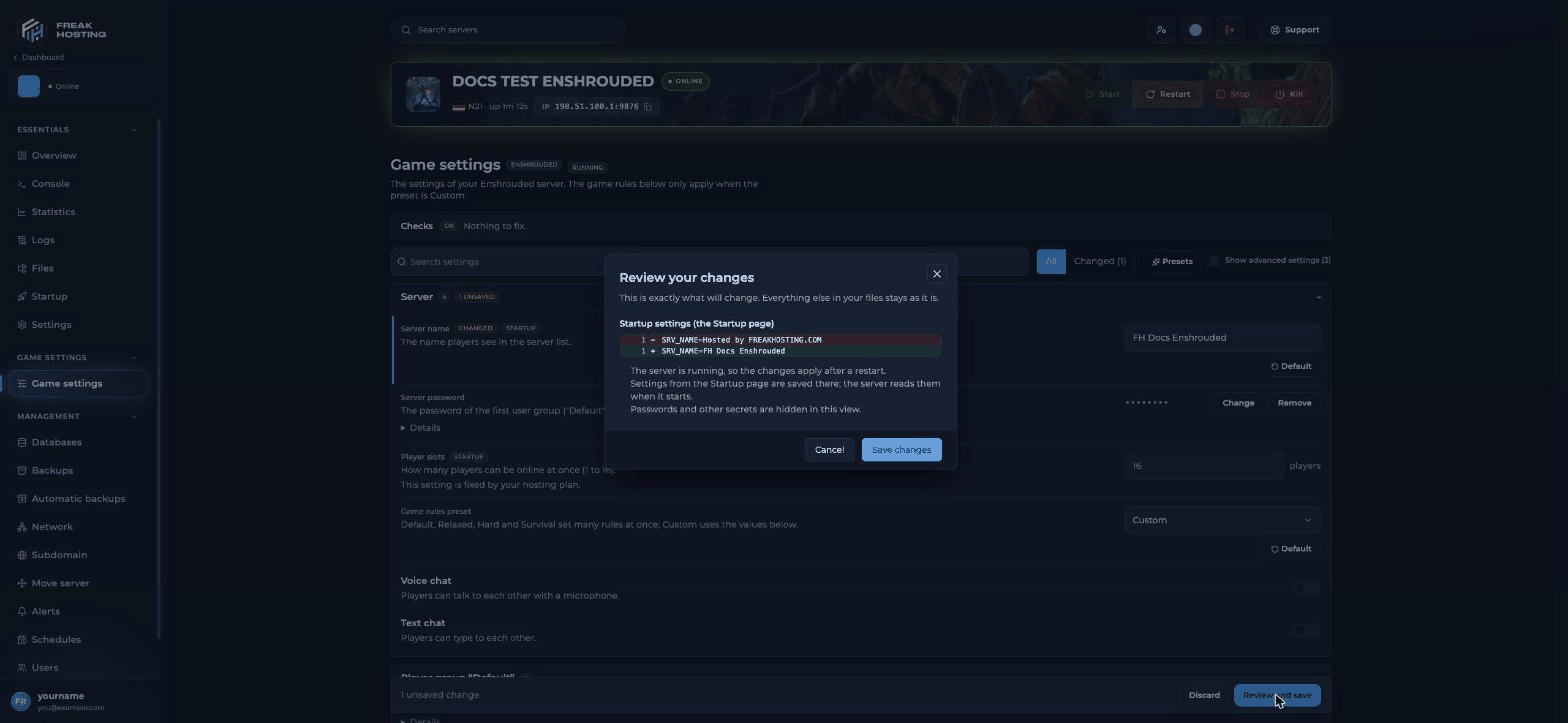This screenshot has width=1568, height=723.
Task: Collapse the GAME SETTINGS sidebar section
Action: point(134,358)
